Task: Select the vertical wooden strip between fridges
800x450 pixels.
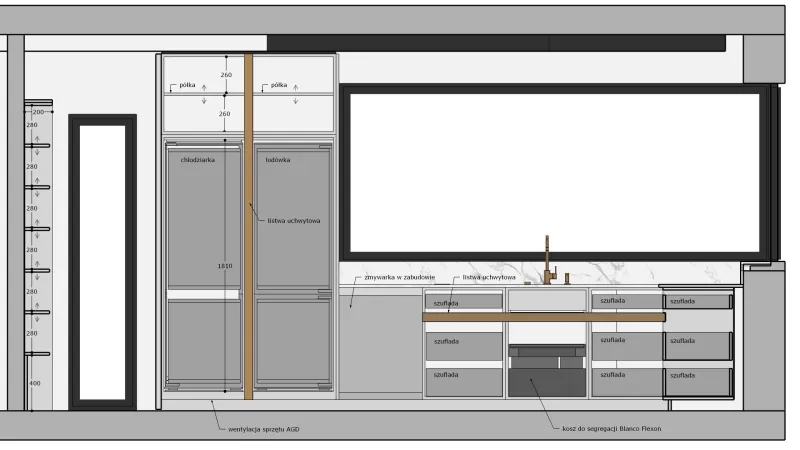Action: [248, 227]
